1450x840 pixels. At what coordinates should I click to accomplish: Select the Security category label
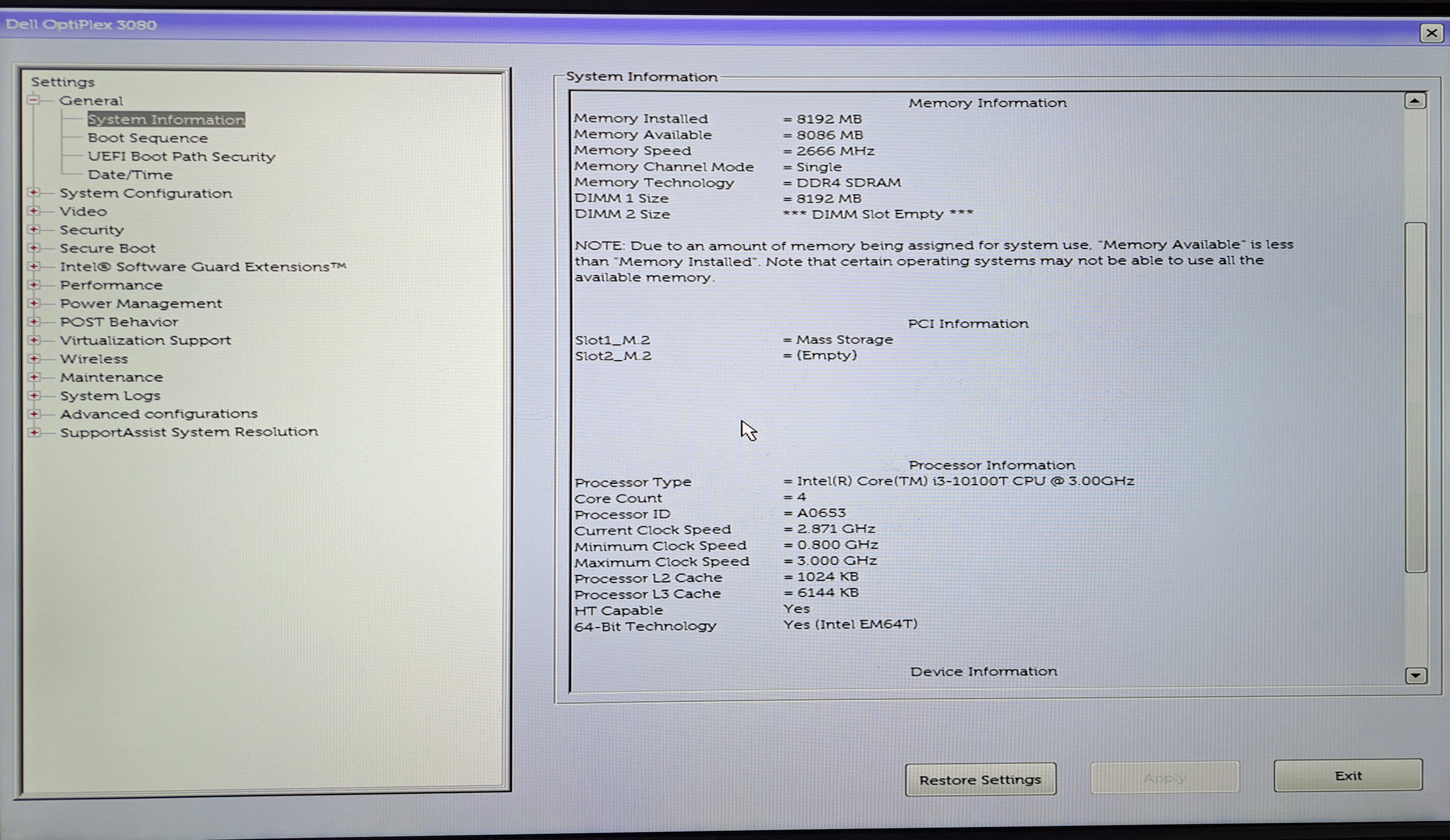pos(92,230)
